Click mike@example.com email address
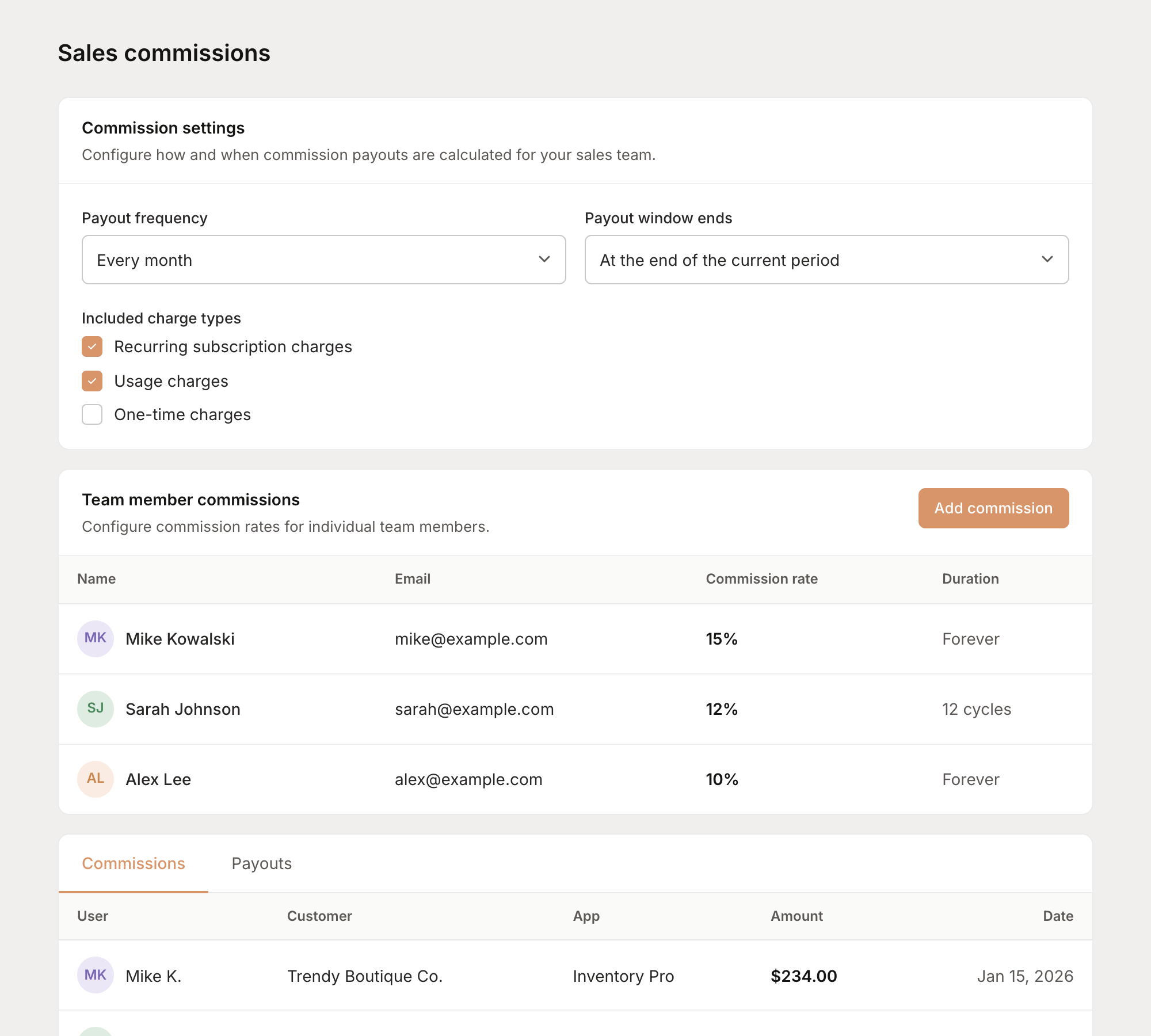The height and width of the screenshot is (1036, 1151). click(x=471, y=638)
